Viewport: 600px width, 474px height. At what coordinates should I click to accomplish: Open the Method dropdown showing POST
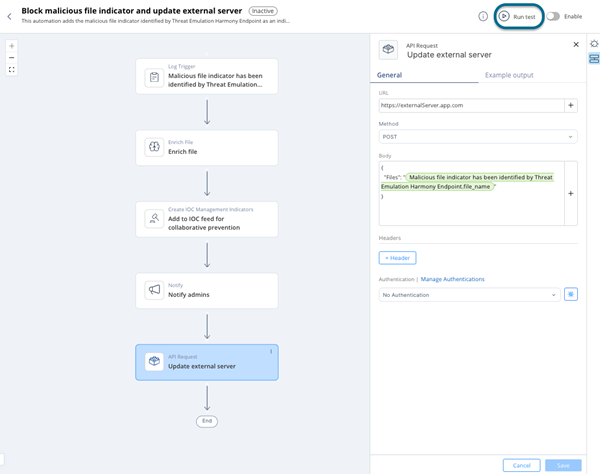click(x=478, y=137)
